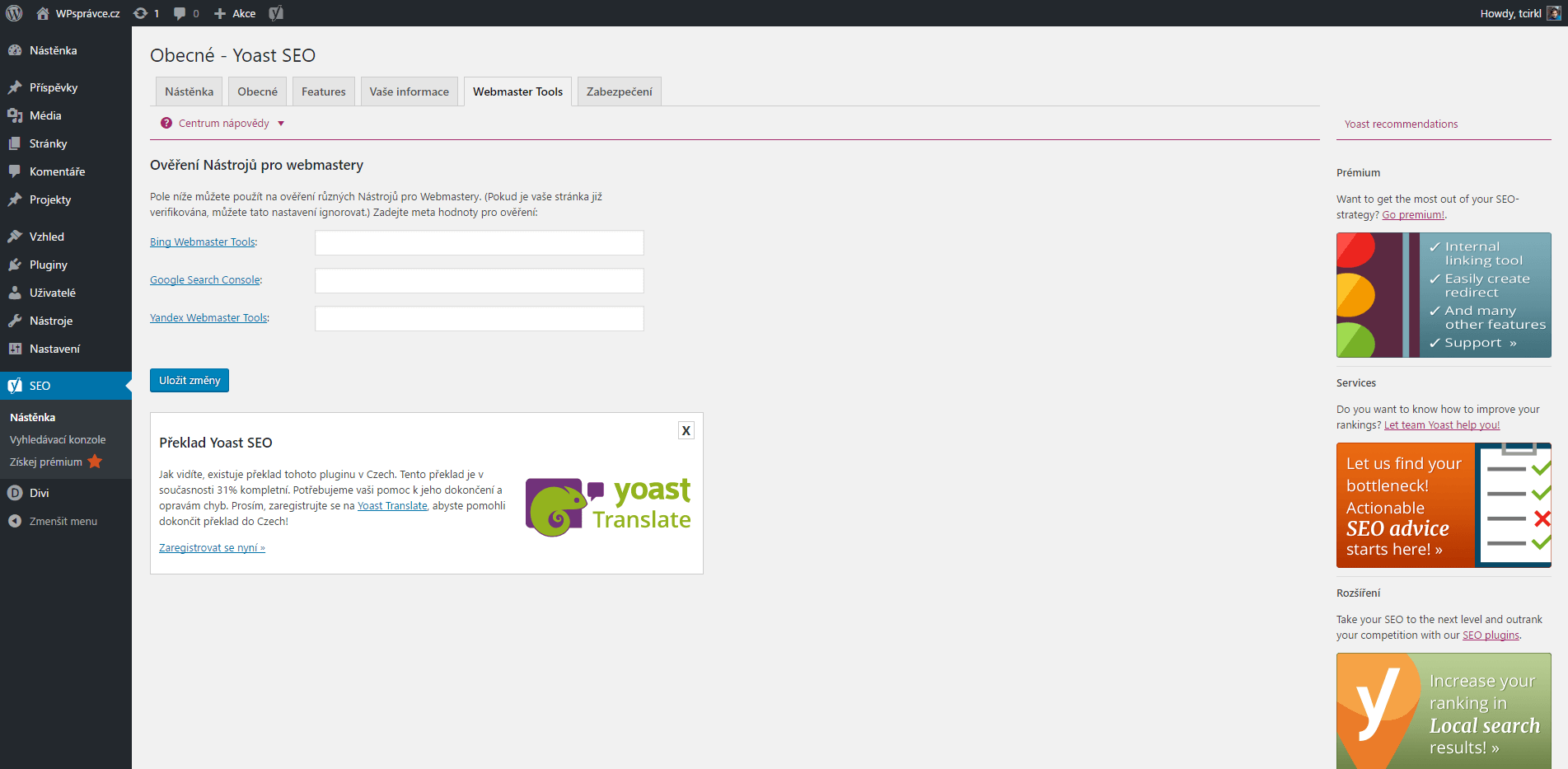Open the Vaše informace tab
1568x769 pixels.
point(410,91)
